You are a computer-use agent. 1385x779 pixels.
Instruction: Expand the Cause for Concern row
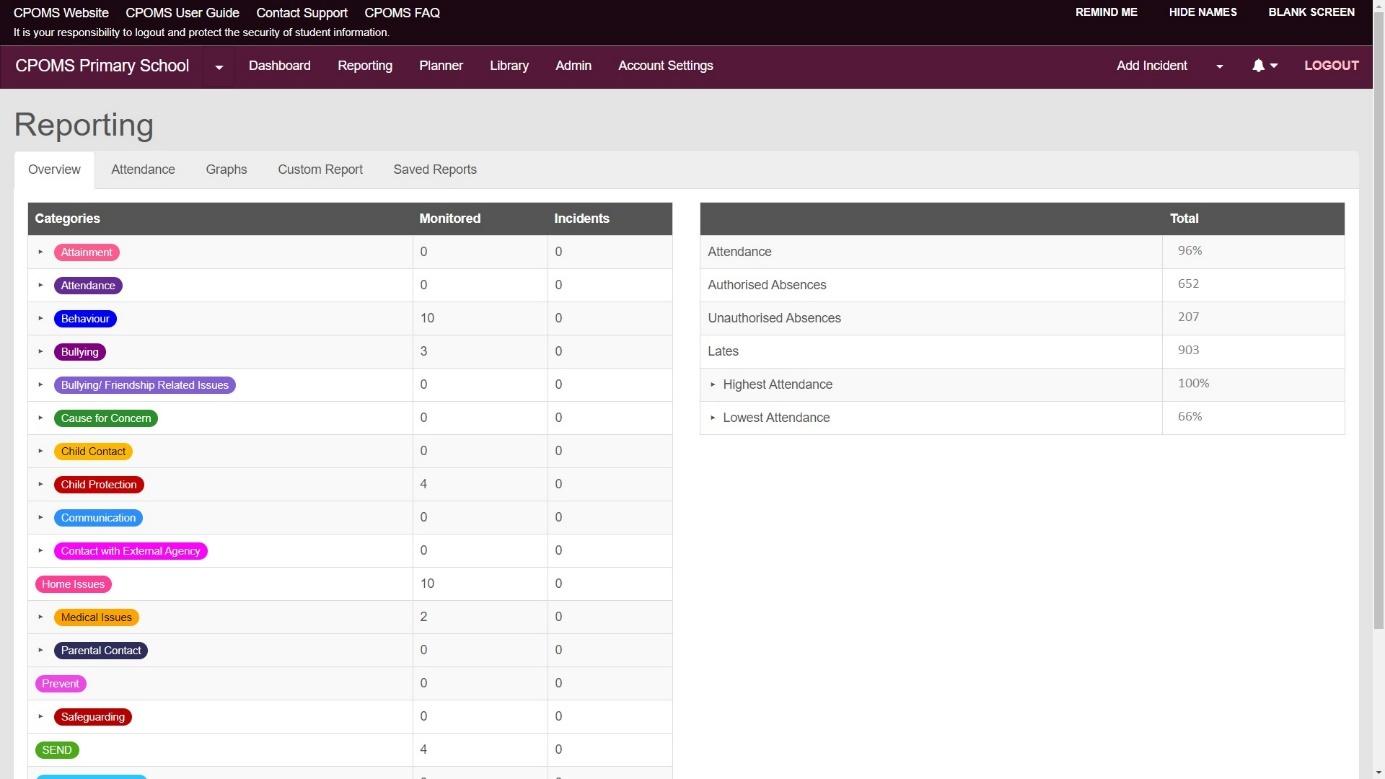(41, 418)
